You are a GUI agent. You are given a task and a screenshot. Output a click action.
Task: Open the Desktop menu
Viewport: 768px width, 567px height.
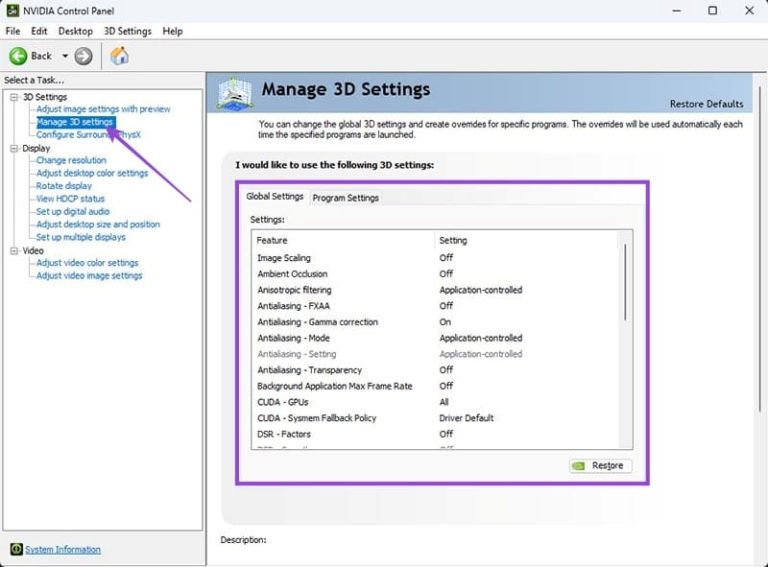coord(75,31)
